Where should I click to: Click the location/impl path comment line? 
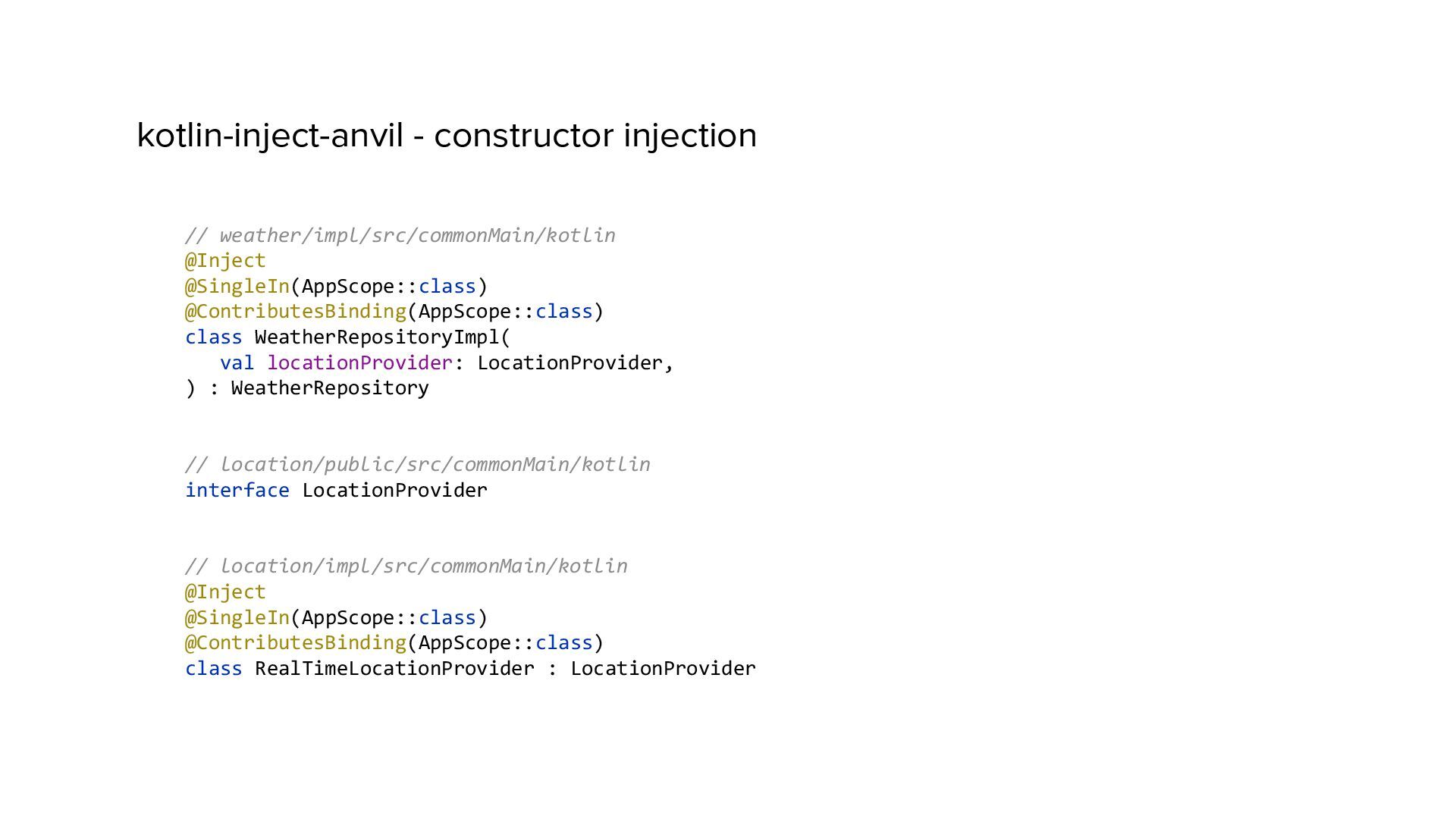(x=406, y=566)
